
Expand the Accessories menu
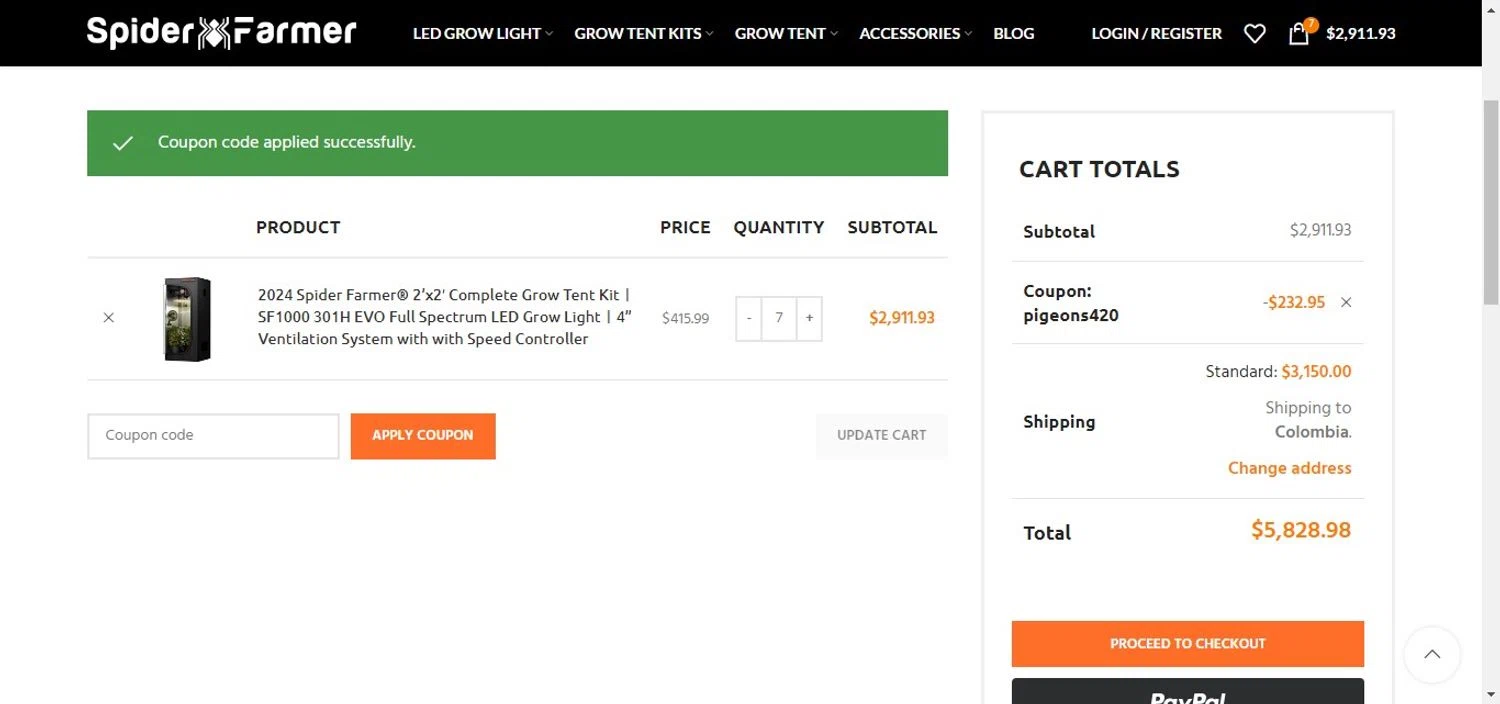tap(915, 34)
